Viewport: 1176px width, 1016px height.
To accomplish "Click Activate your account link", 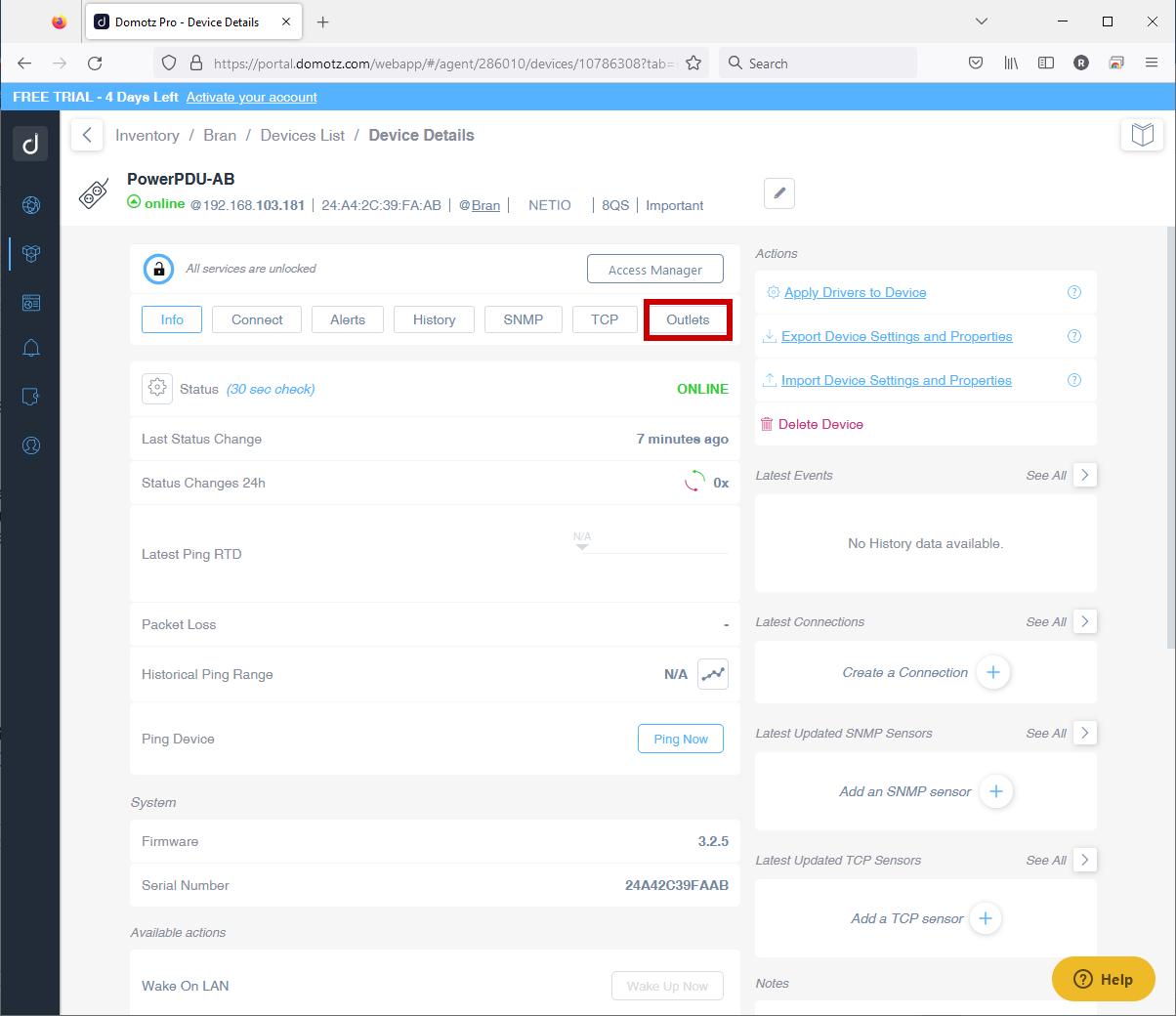I will coord(252,97).
